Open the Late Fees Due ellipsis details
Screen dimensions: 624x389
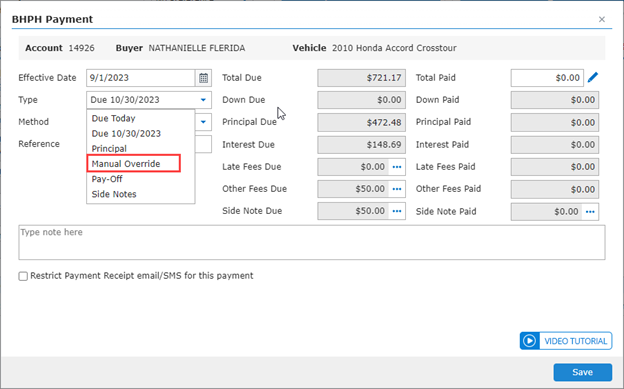click(x=397, y=167)
